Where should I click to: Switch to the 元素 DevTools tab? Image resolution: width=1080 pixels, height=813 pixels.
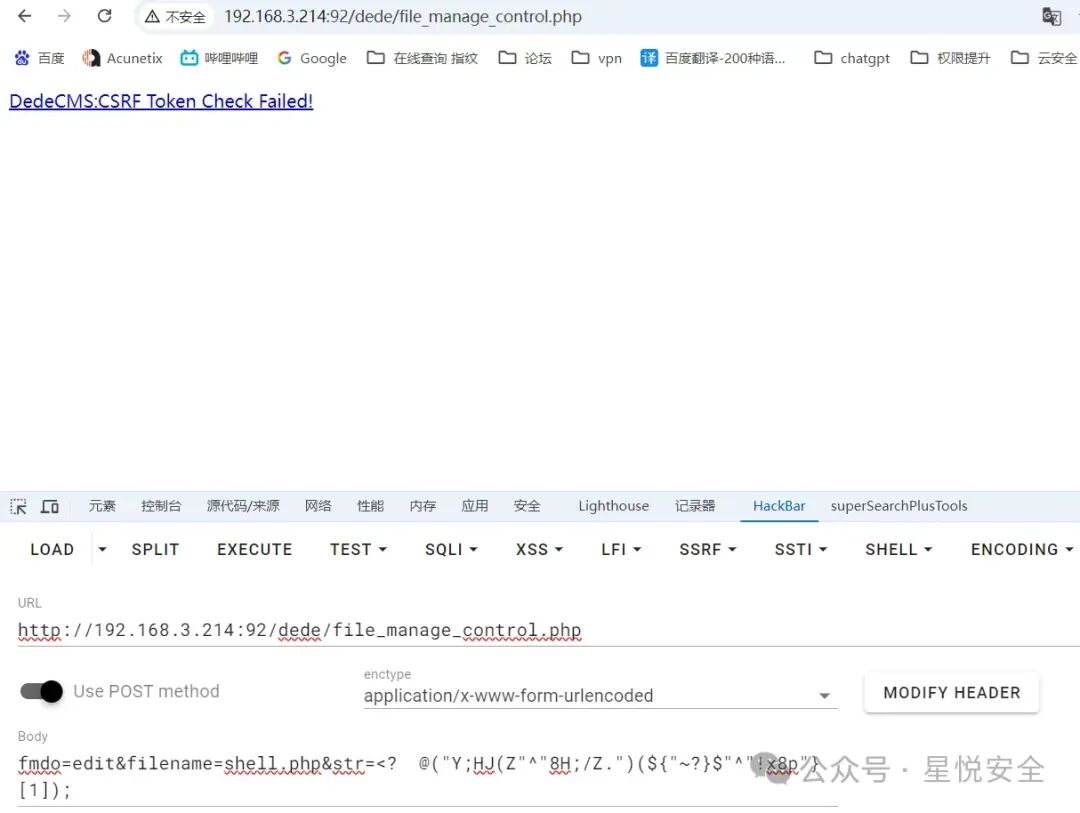(x=102, y=506)
